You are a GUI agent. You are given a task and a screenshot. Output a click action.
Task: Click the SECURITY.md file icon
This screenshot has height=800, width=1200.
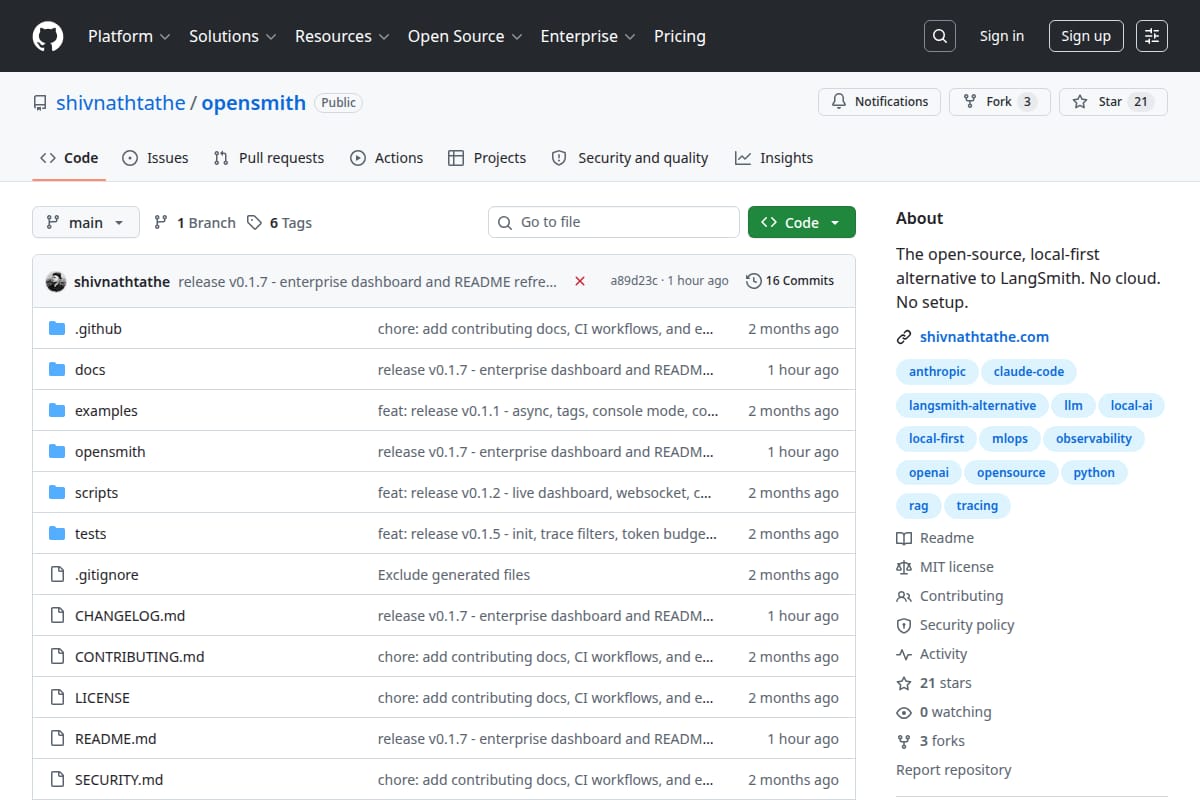57,780
